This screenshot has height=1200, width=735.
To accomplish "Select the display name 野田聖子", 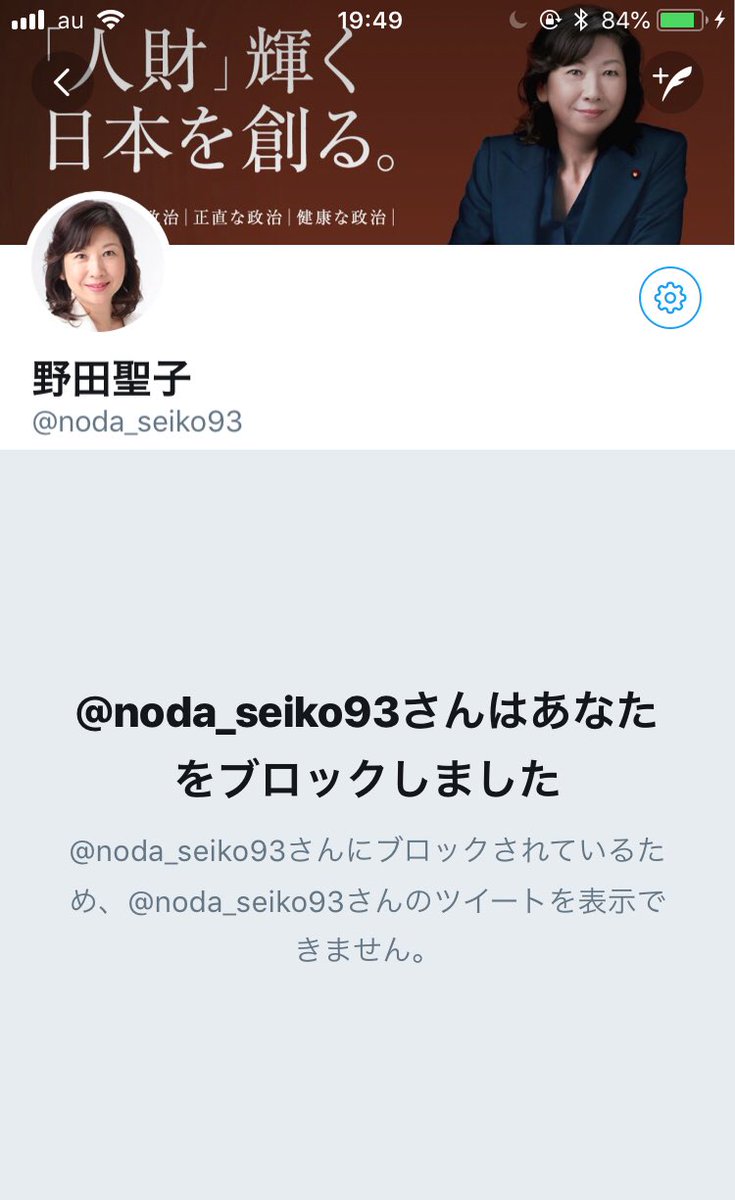I will click(x=111, y=379).
